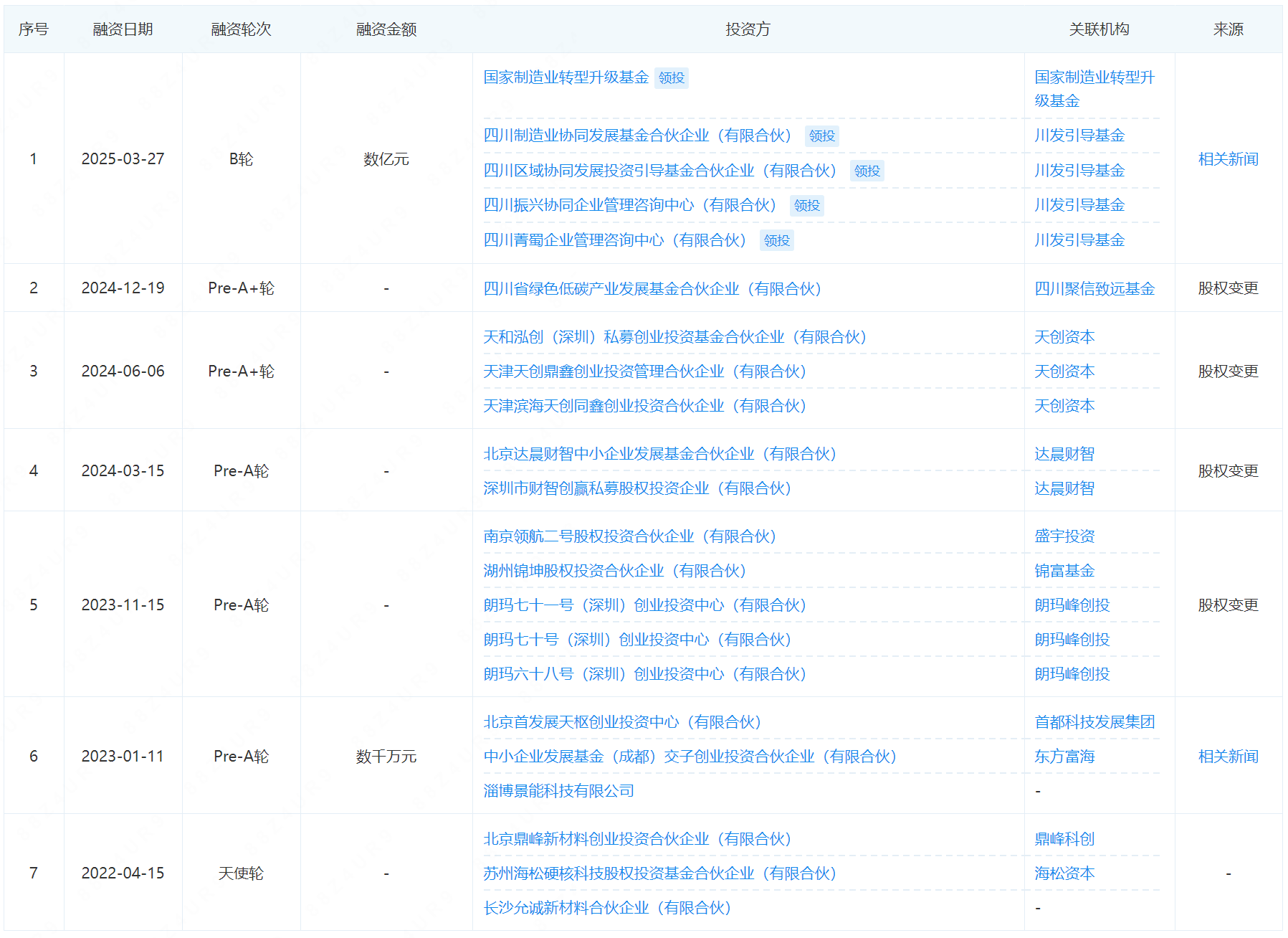Open 海松资本 institution link
Image resolution: width=1288 pixels, height=938 pixels.
pos(1064,873)
